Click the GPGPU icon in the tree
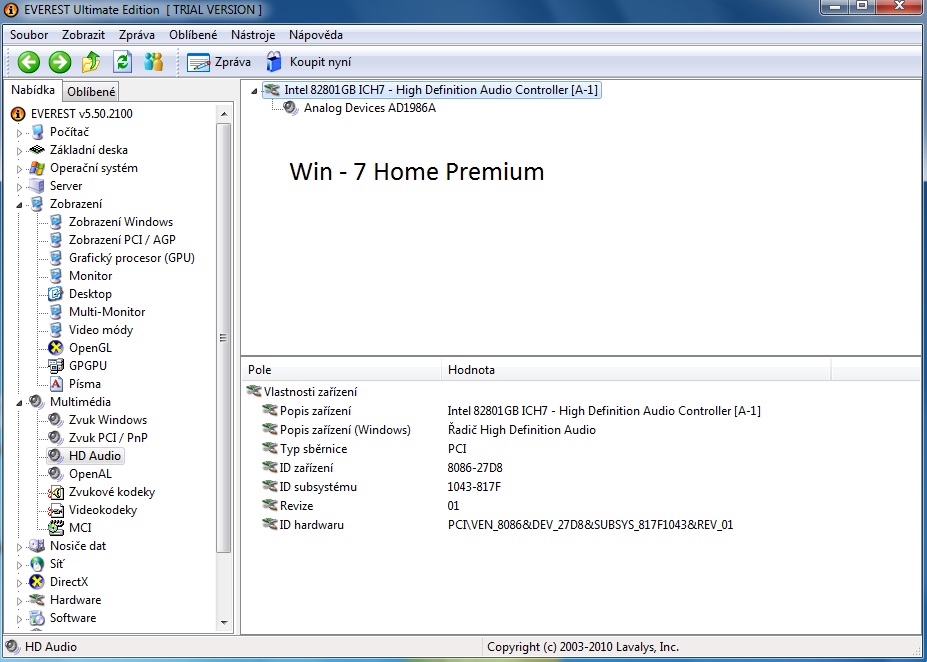The height and width of the screenshot is (662, 927). coord(56,366)
